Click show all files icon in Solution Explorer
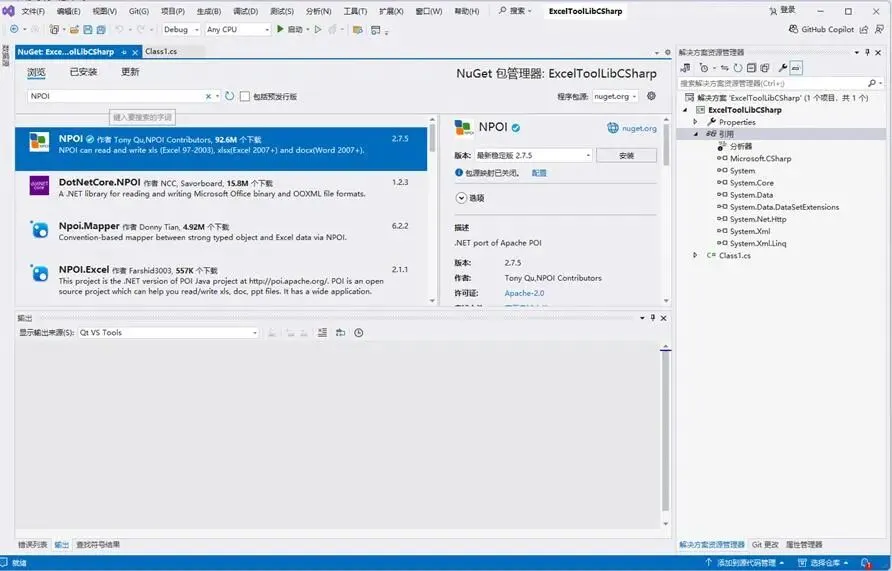 765,68
